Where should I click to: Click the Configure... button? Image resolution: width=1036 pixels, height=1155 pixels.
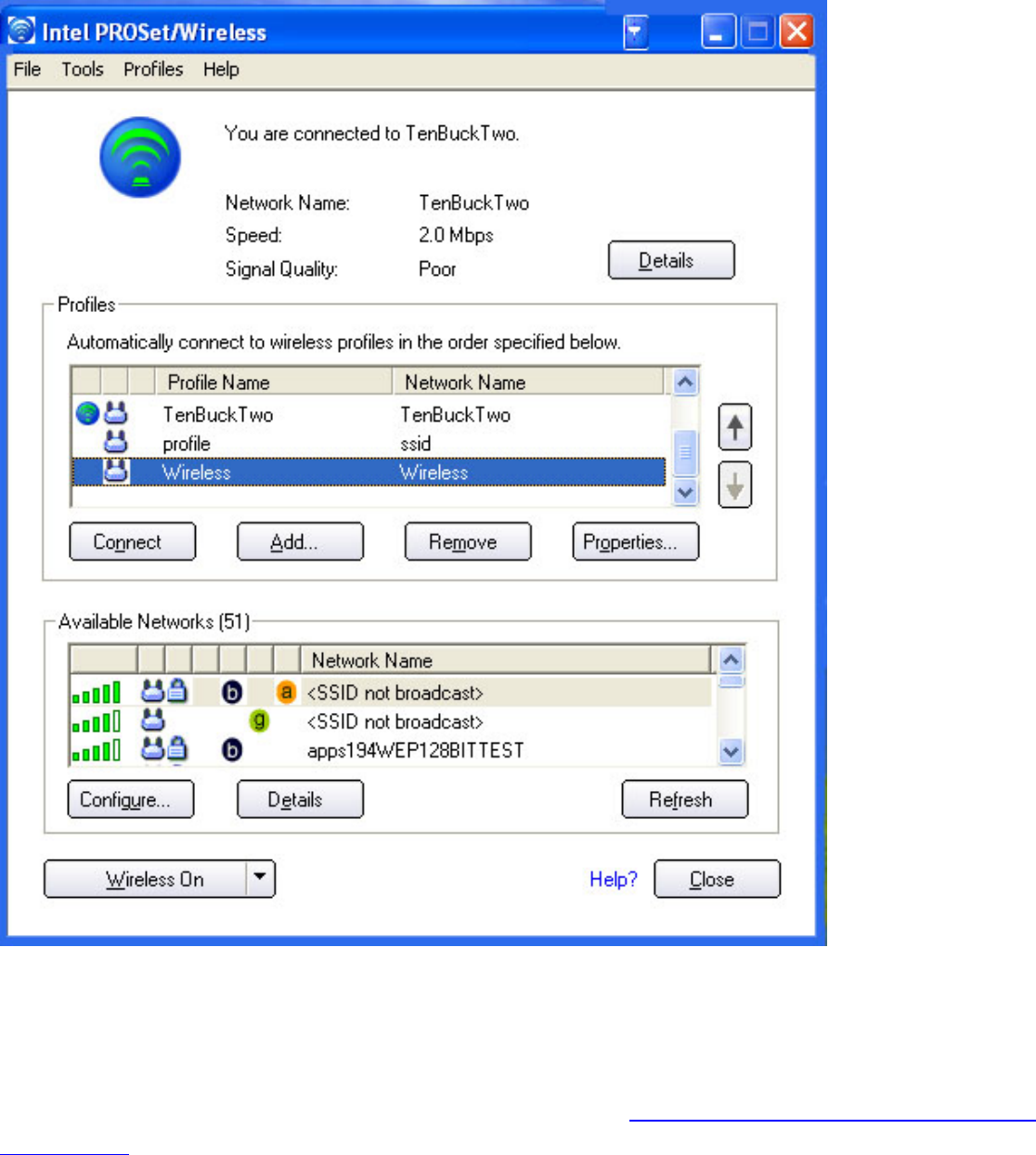click(x=131, y=799)
